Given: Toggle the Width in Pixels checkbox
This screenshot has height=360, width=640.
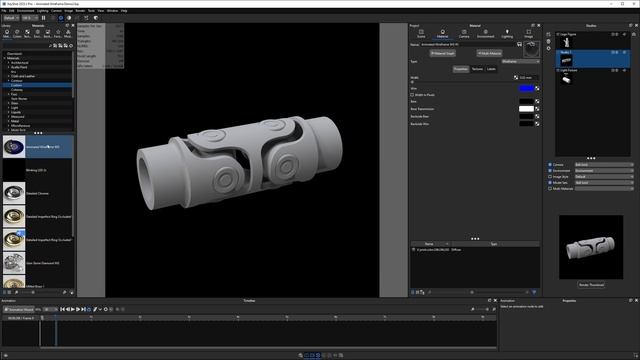Looking at the screenshot, I should pyautogui.click(x=412, y=95).
